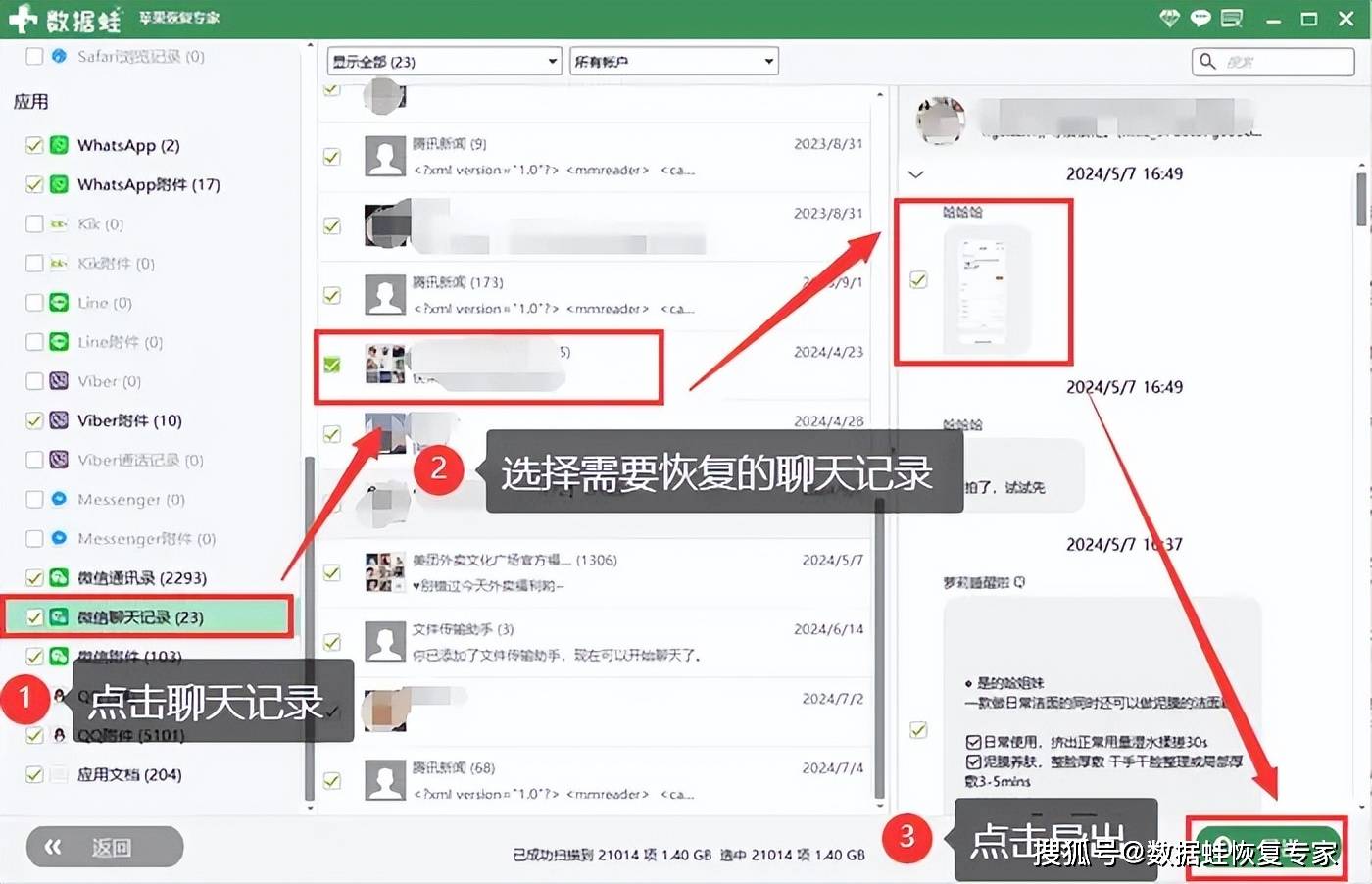The width and height of the screenshot is (1372, 884).
Task: Select the WhatsApp icon in the sidebar
Action: coord(59,145)
